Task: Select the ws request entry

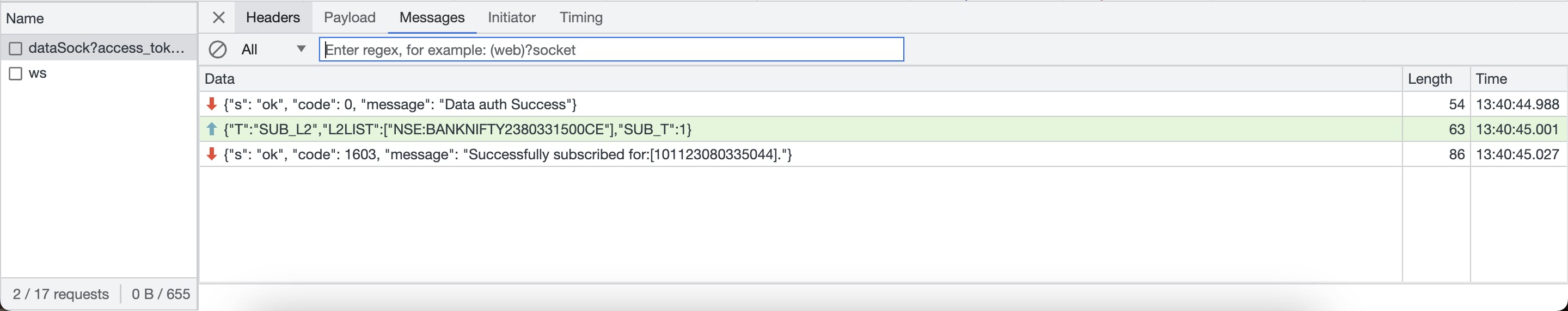Action: pos(99,73)
